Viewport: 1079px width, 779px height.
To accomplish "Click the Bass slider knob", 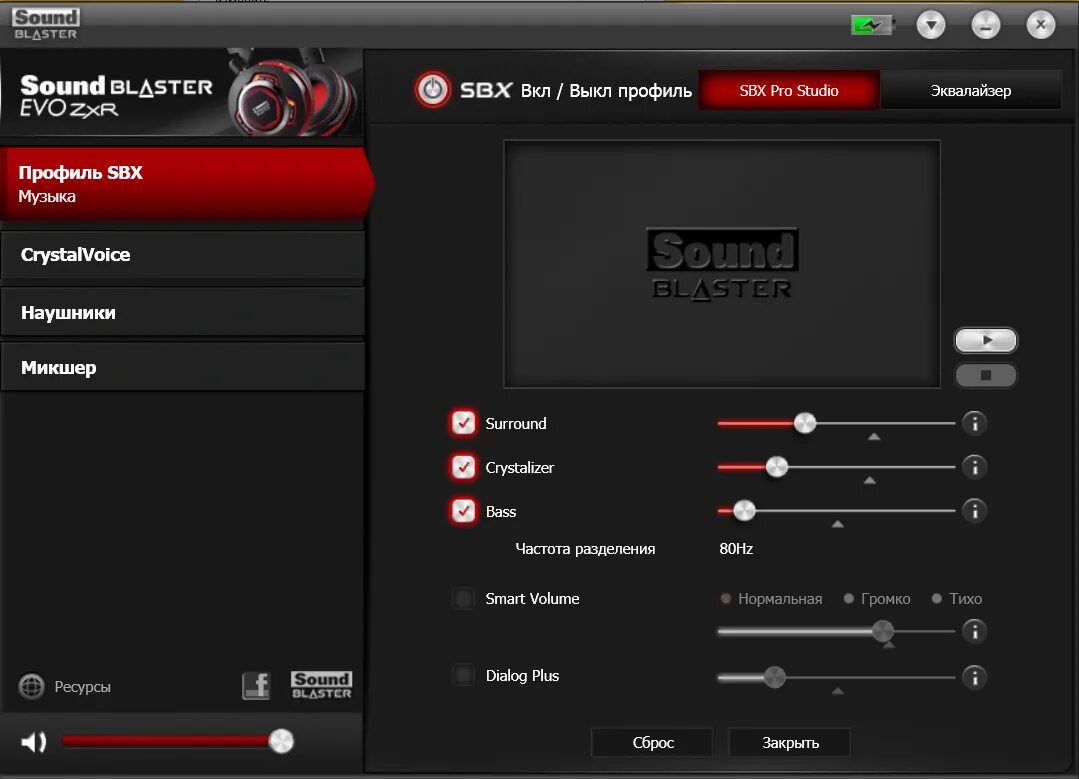I will click(744, 511).
